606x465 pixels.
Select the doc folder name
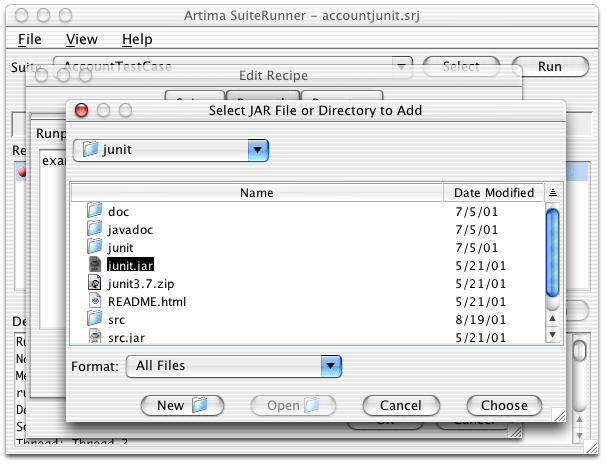tap(118, 212)
